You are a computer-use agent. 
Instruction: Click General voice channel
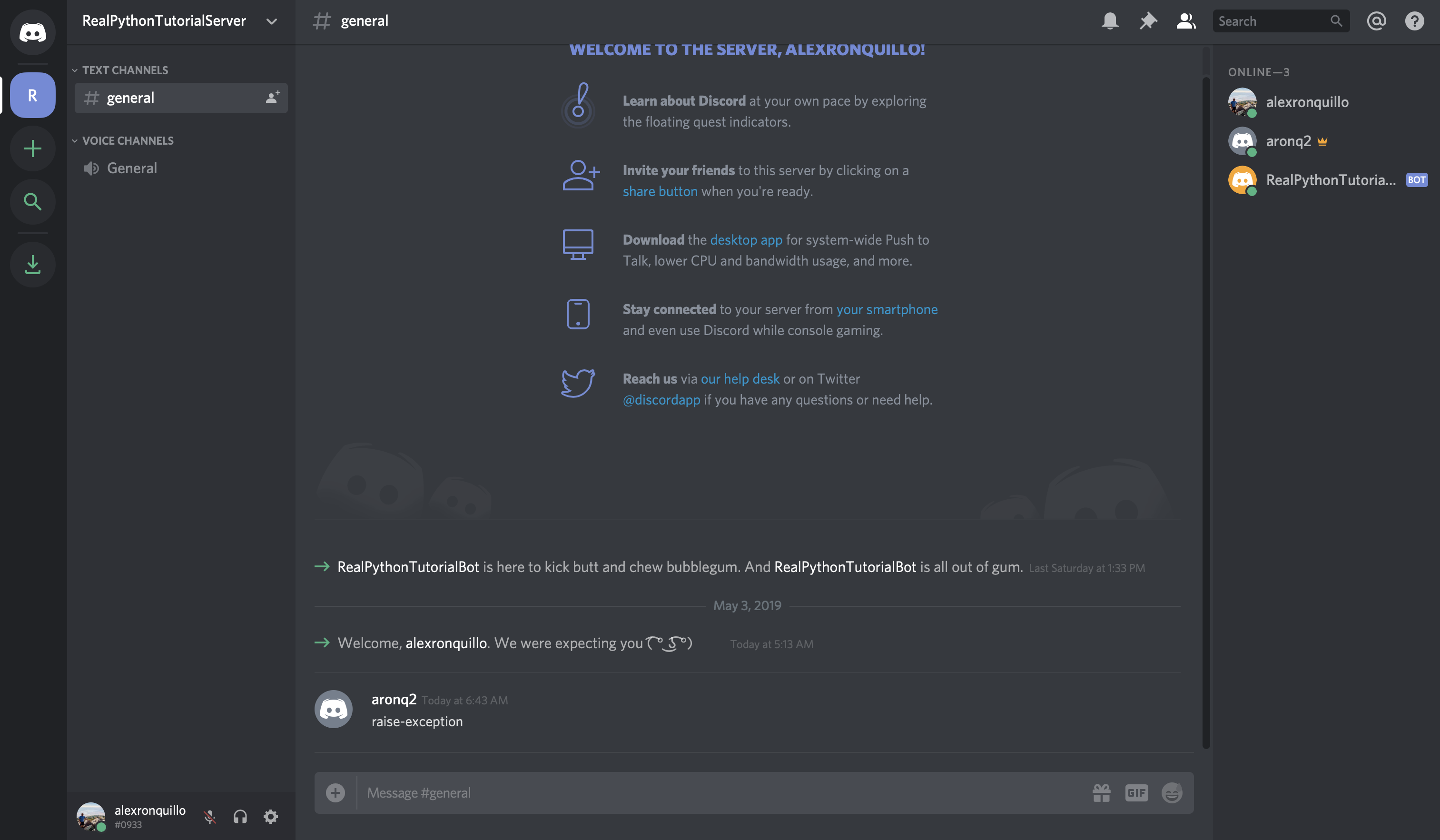coord(132,167)
